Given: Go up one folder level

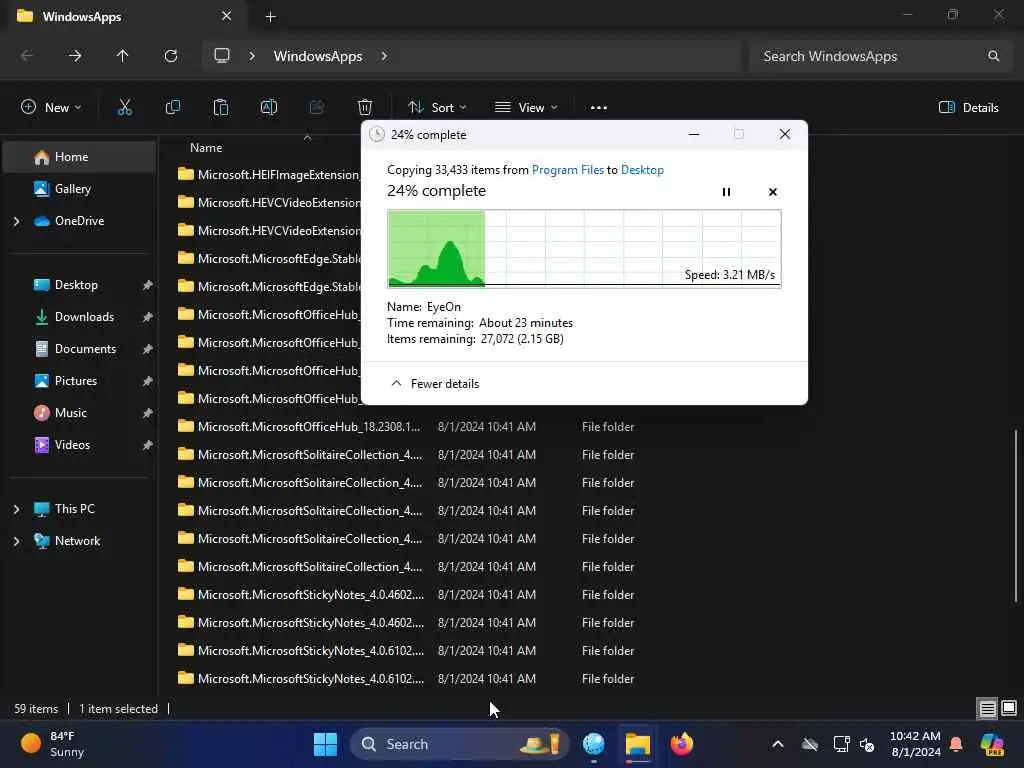Looking at the screenshot, I should [x=122, y=56].
